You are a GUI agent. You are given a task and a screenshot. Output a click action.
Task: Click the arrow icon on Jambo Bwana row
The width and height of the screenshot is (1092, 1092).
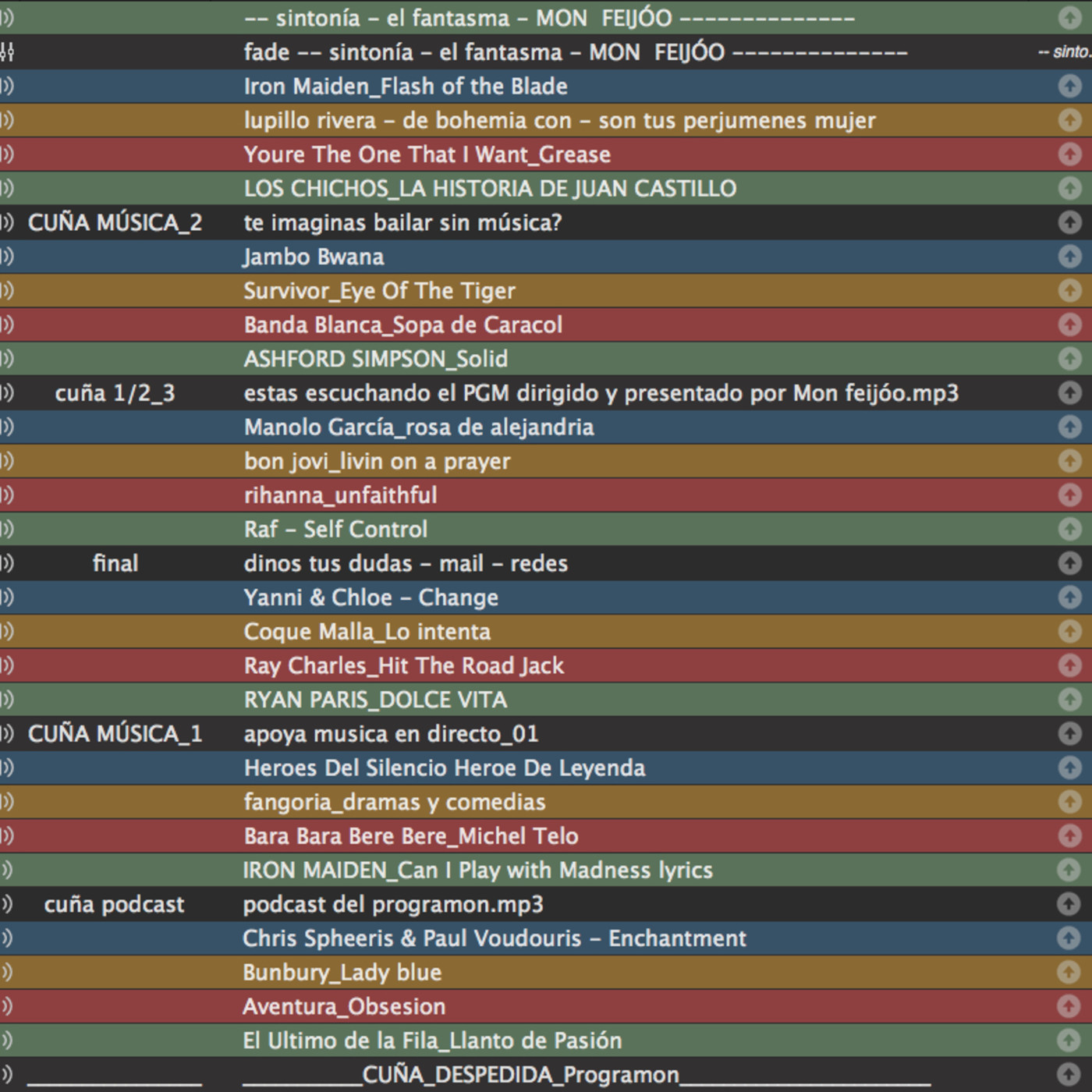[1069, 257]
